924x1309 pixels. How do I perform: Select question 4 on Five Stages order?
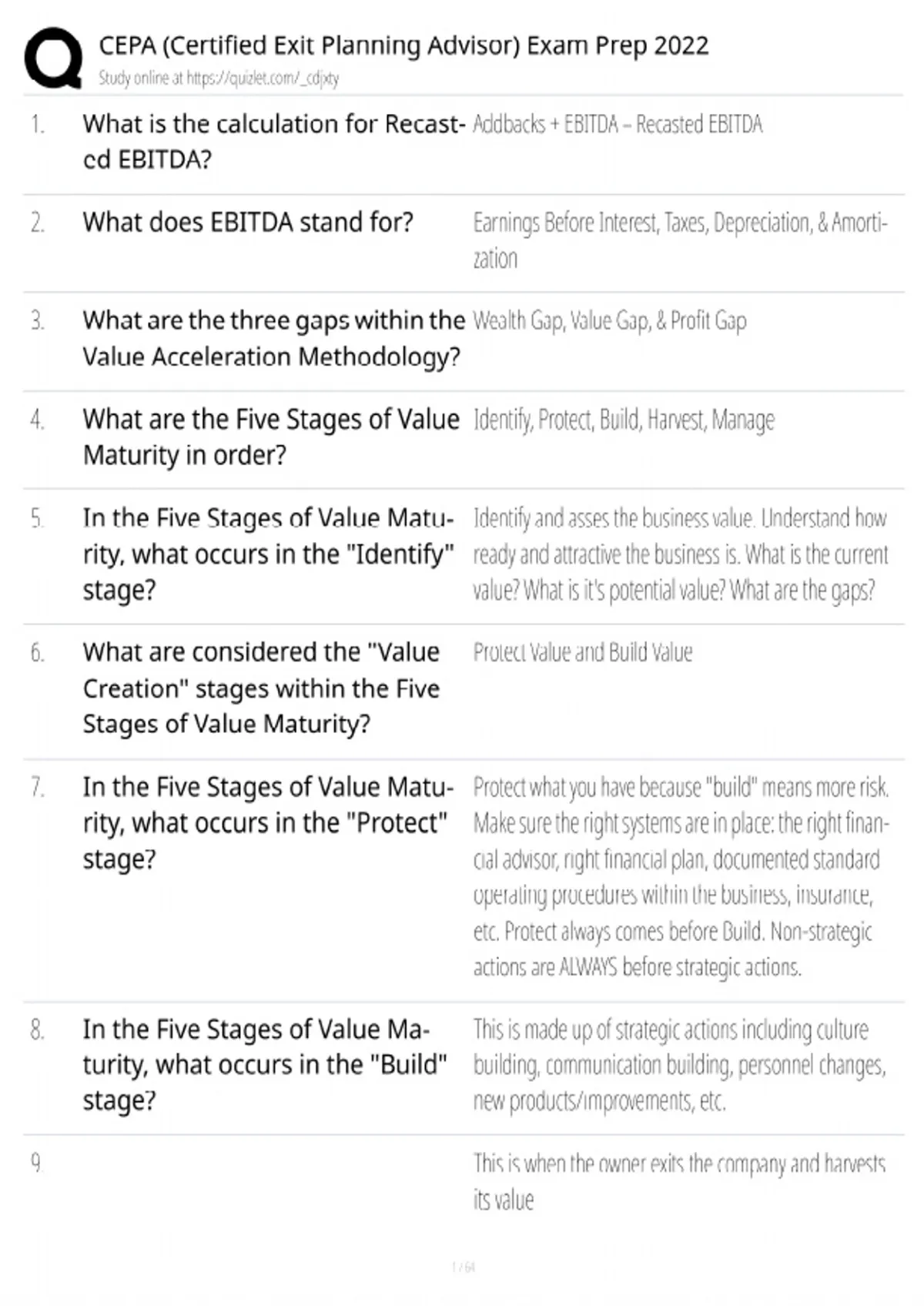click(x=271, y=437)
